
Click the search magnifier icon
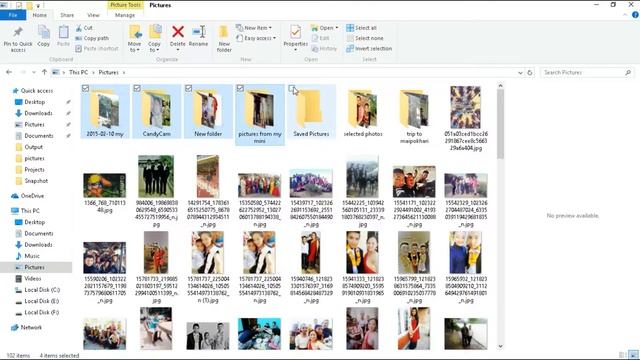[628, 72]
